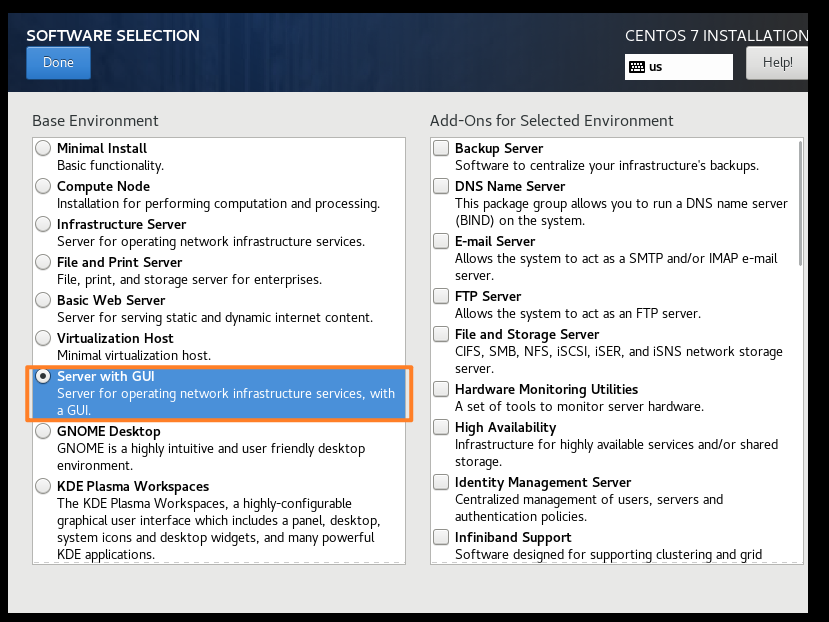The image size is (829, 622).
Task: Tick the Infiniband Support checkbox
Action: (x=441, y=537)
